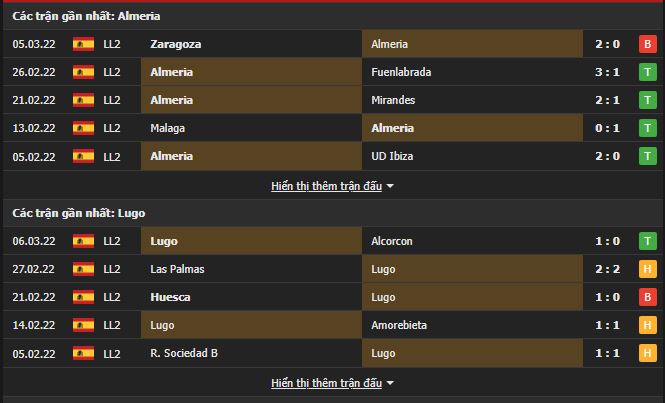Select Alcorcon team name
Image resolution: width=665 pixels, height=403 pixels.
pos(392,241)
